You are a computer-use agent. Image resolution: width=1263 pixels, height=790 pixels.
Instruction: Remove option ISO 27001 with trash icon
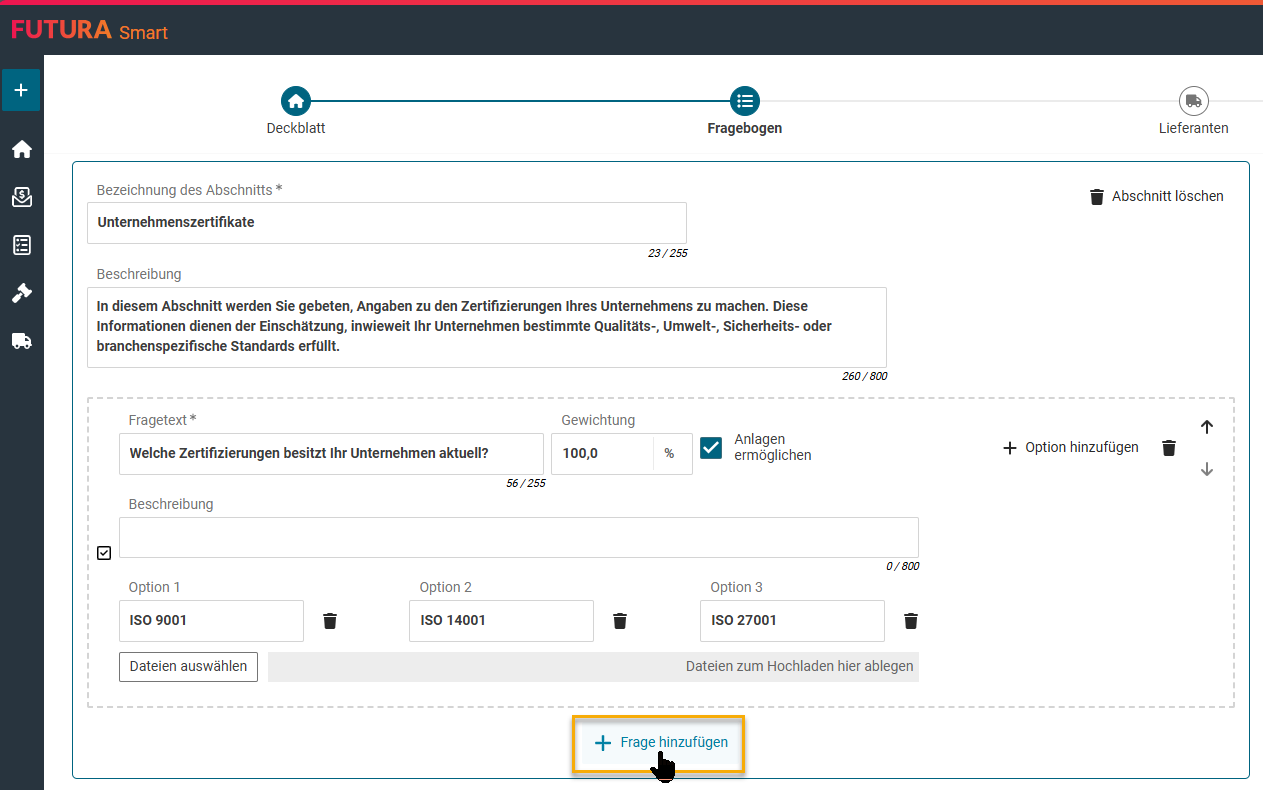911,621
